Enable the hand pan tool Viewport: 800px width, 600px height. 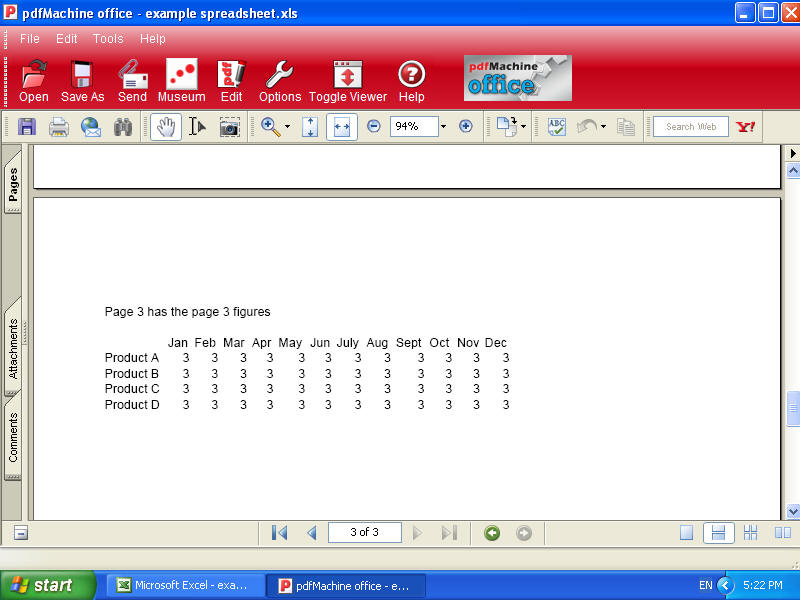point(166,127)
